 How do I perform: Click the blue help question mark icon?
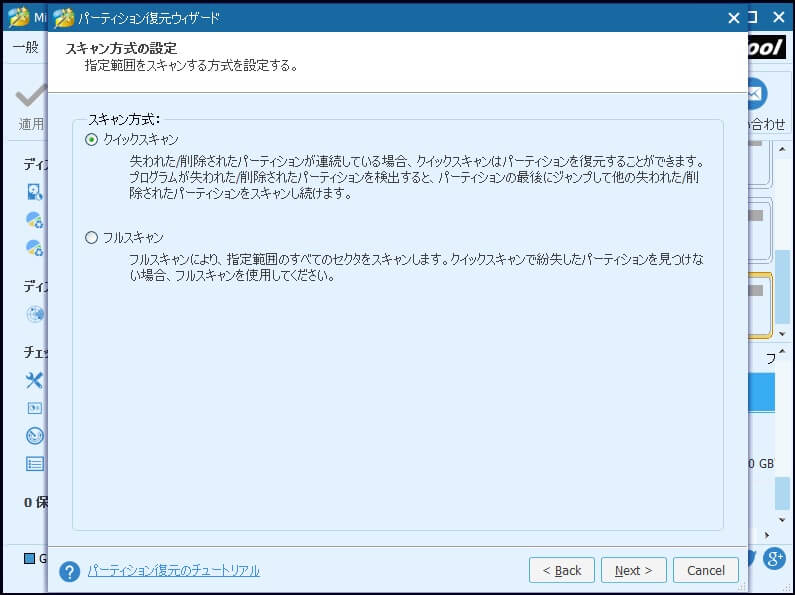point(69,571)
